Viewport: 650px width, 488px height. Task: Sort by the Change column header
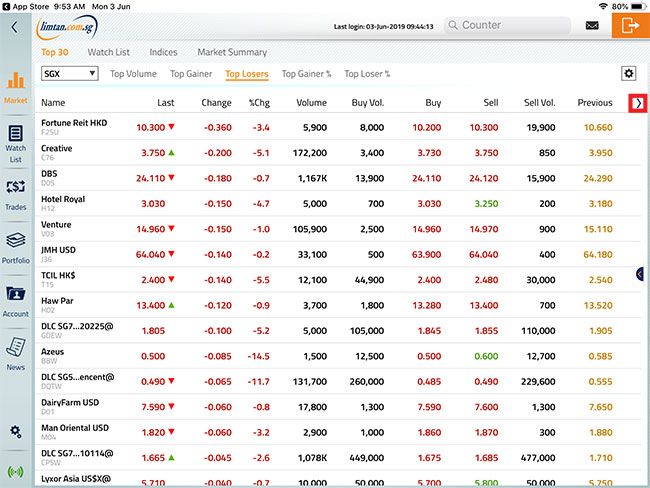[x=216, y=103]
